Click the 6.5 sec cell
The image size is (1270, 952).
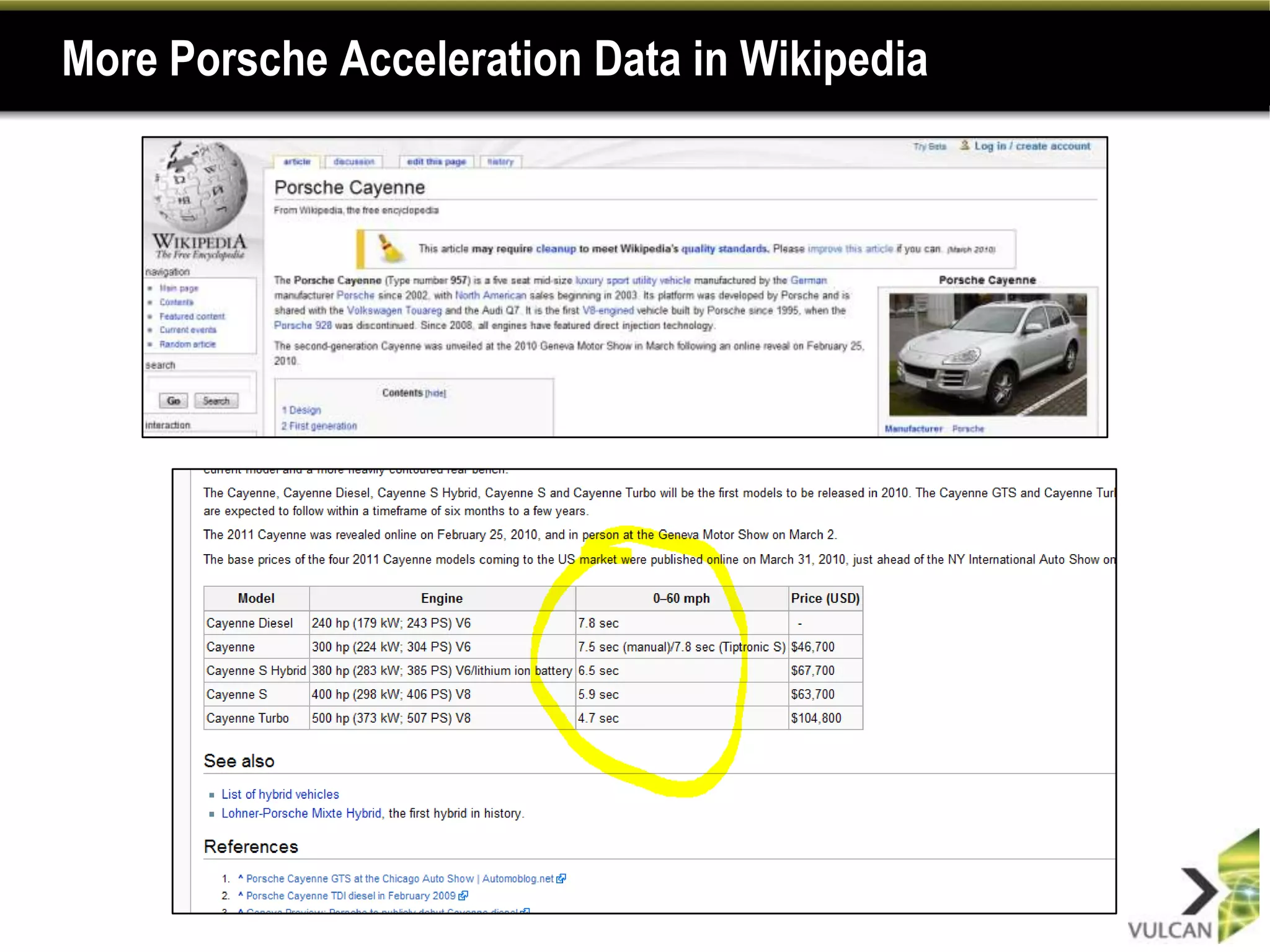(682, 671)
